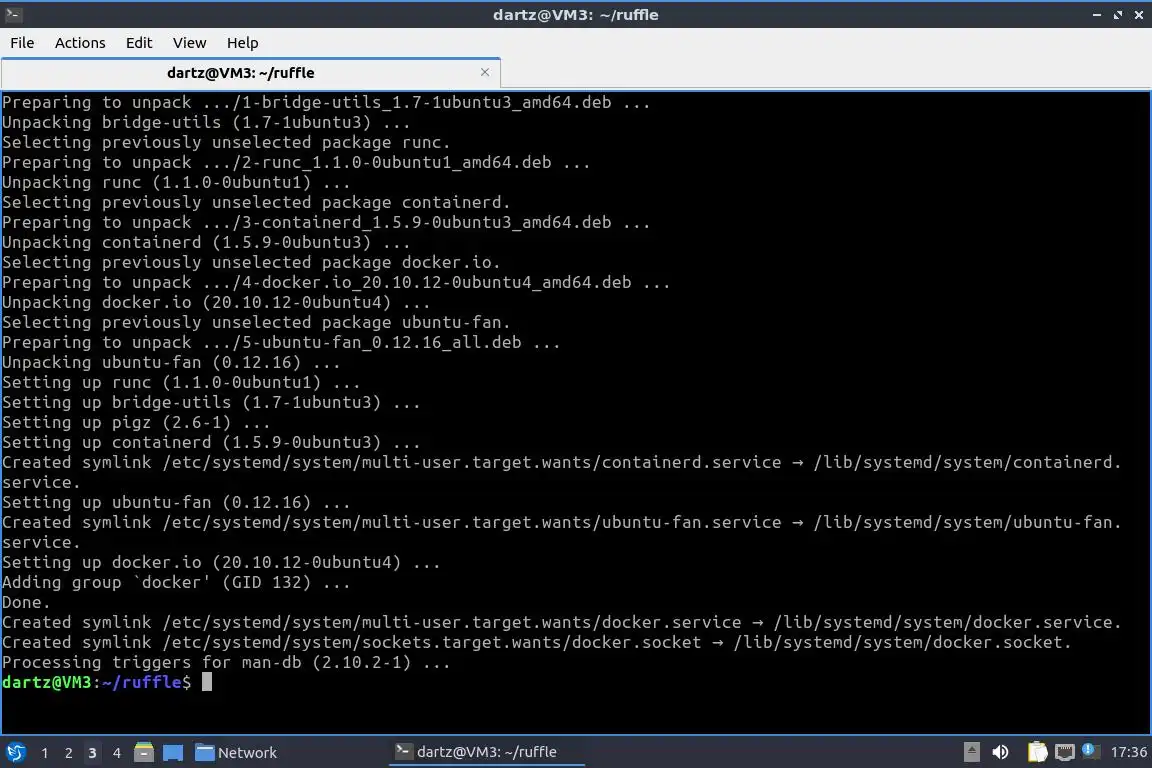Click 'Setting up docker.io (20.10.12-0ubuntu4)' line
This screenshot has width=1152, height=768.
pyautogui.click(x=221, y=562)
